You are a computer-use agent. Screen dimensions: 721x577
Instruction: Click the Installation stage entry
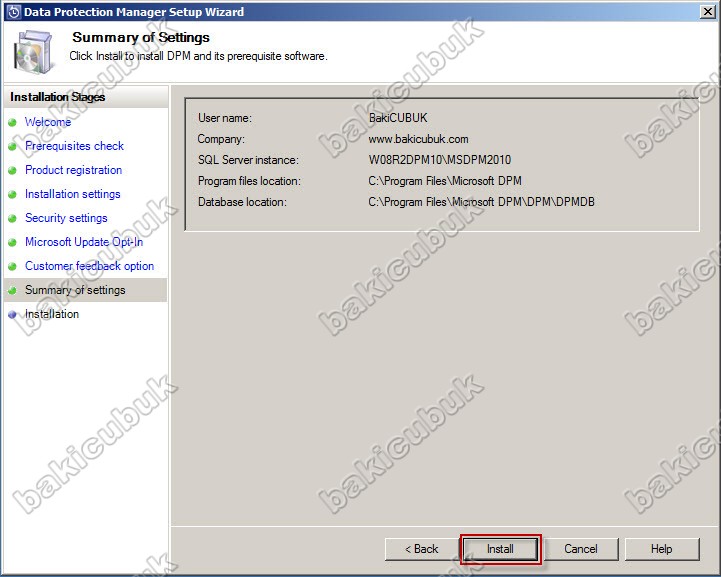point(52,314)
